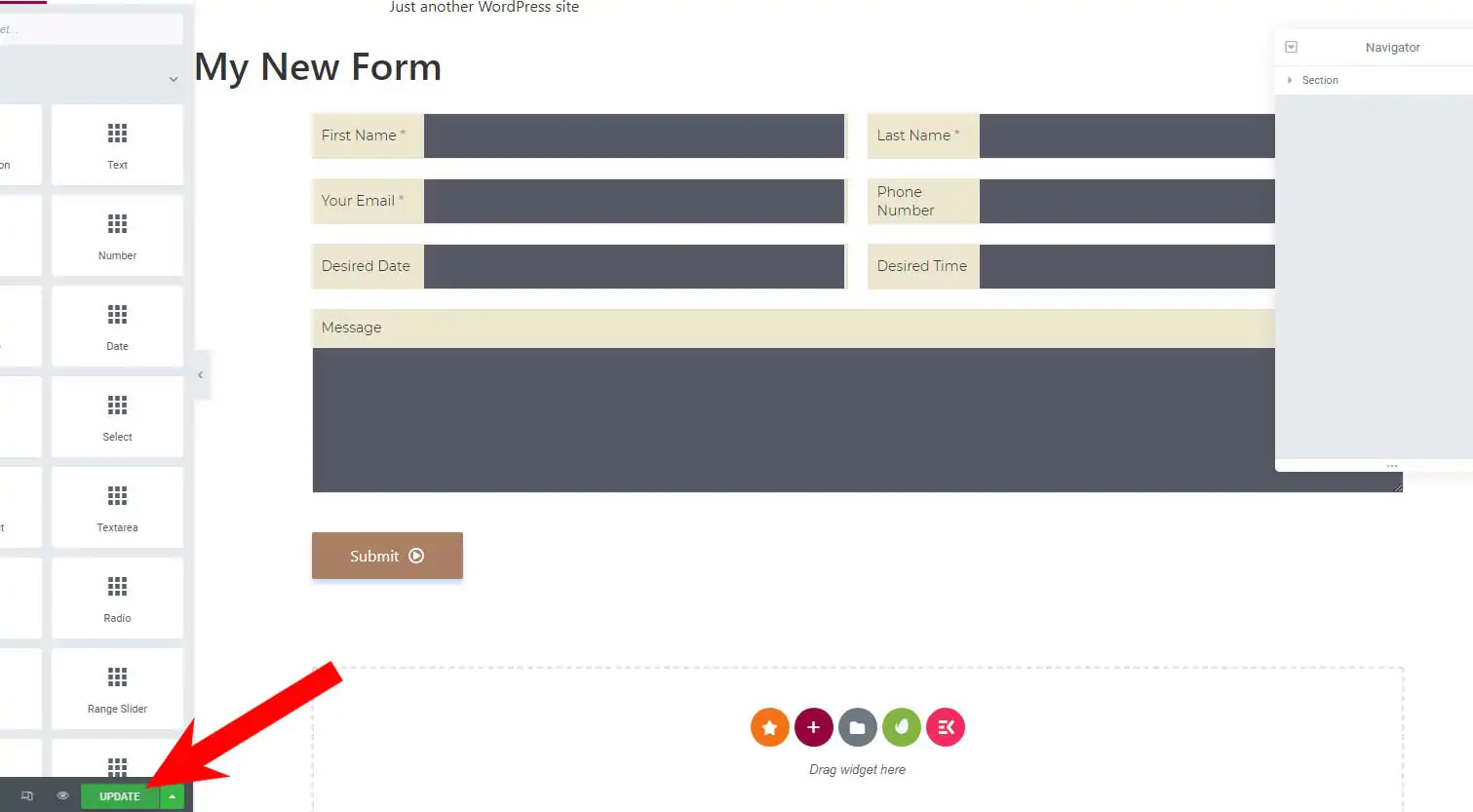This screenshot has width=1473, height=812.
Task: Open the template library folder button
Action: pyautogui.click(x=857, y=727)
